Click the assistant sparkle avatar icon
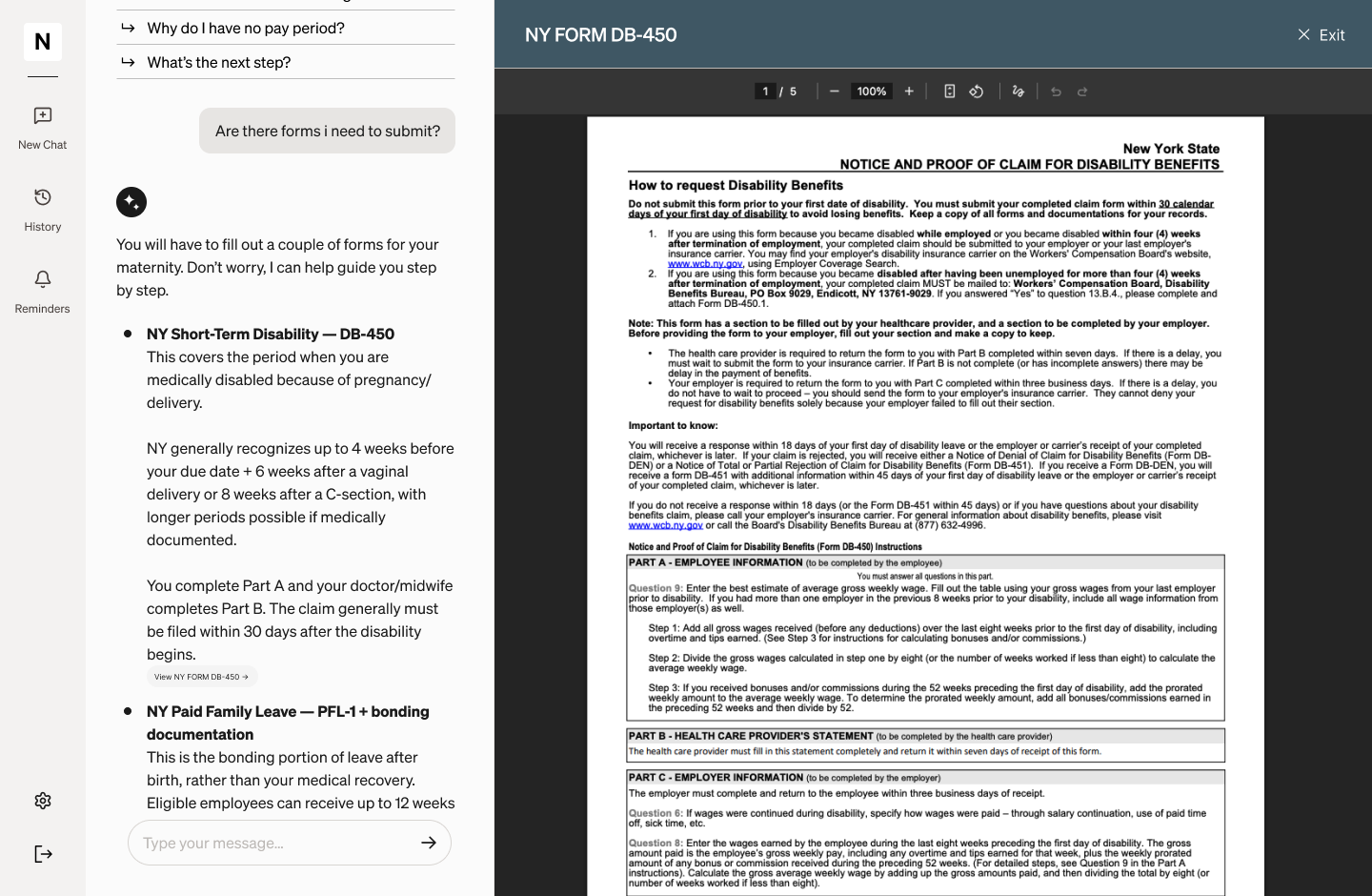 point(131,202)
